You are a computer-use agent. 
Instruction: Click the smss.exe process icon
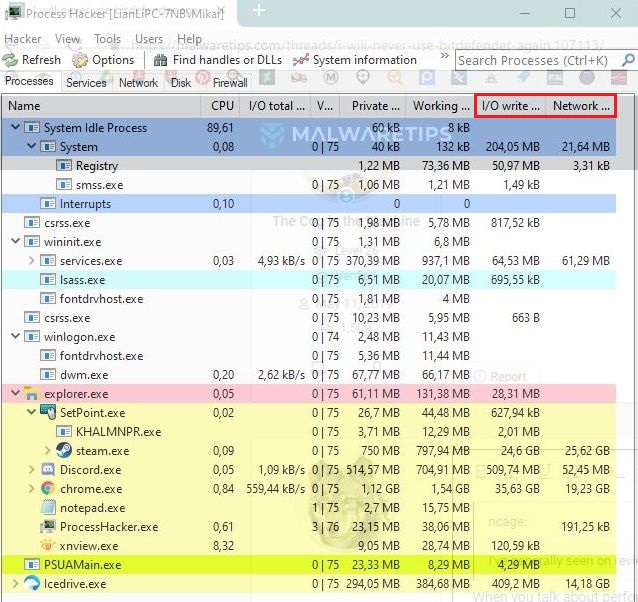click(x=64, y=184)
